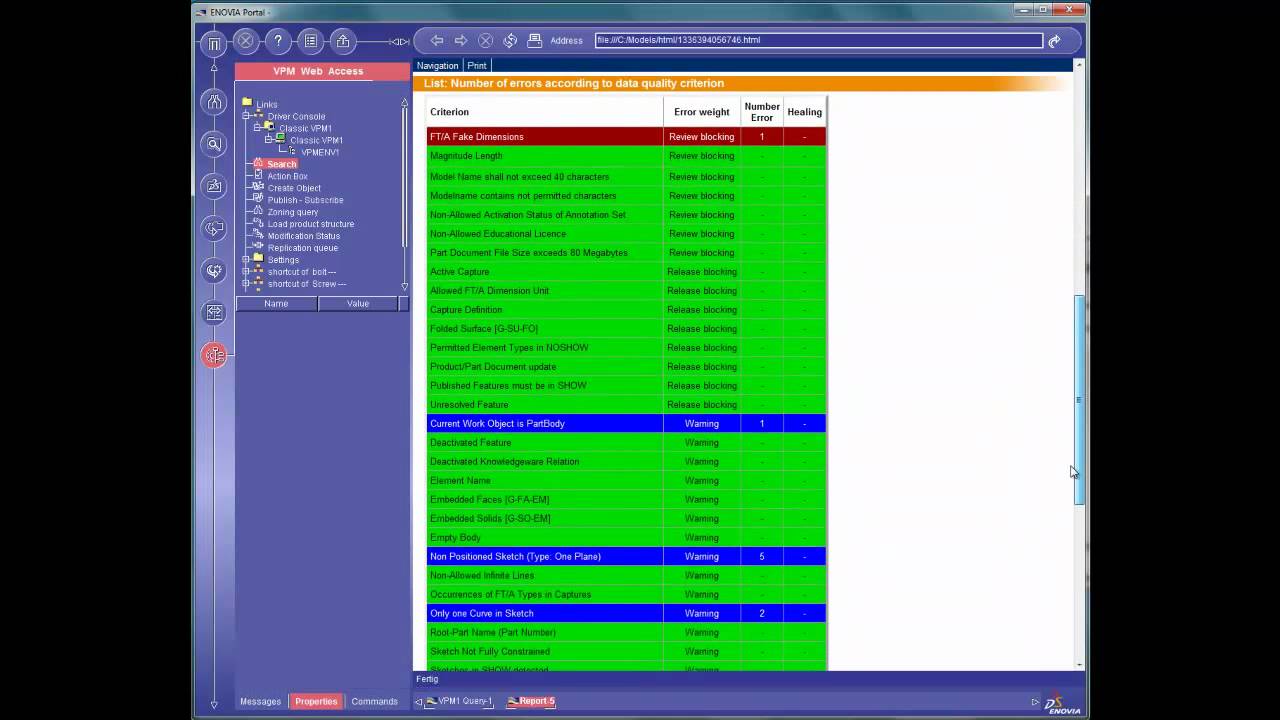Switch to Report 5 tab

tap(531, 701)
